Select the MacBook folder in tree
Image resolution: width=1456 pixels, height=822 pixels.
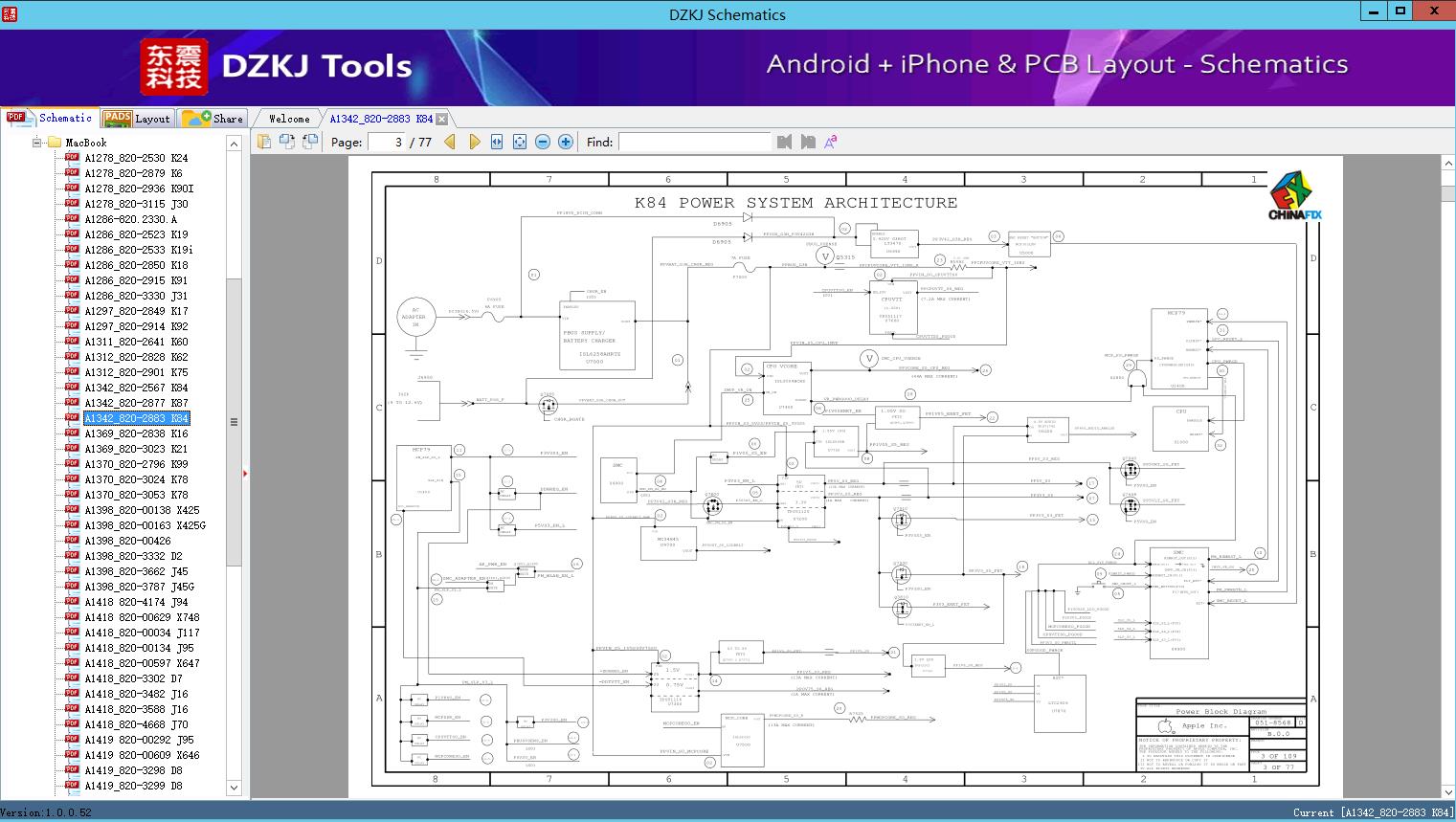tap(86, 143)
